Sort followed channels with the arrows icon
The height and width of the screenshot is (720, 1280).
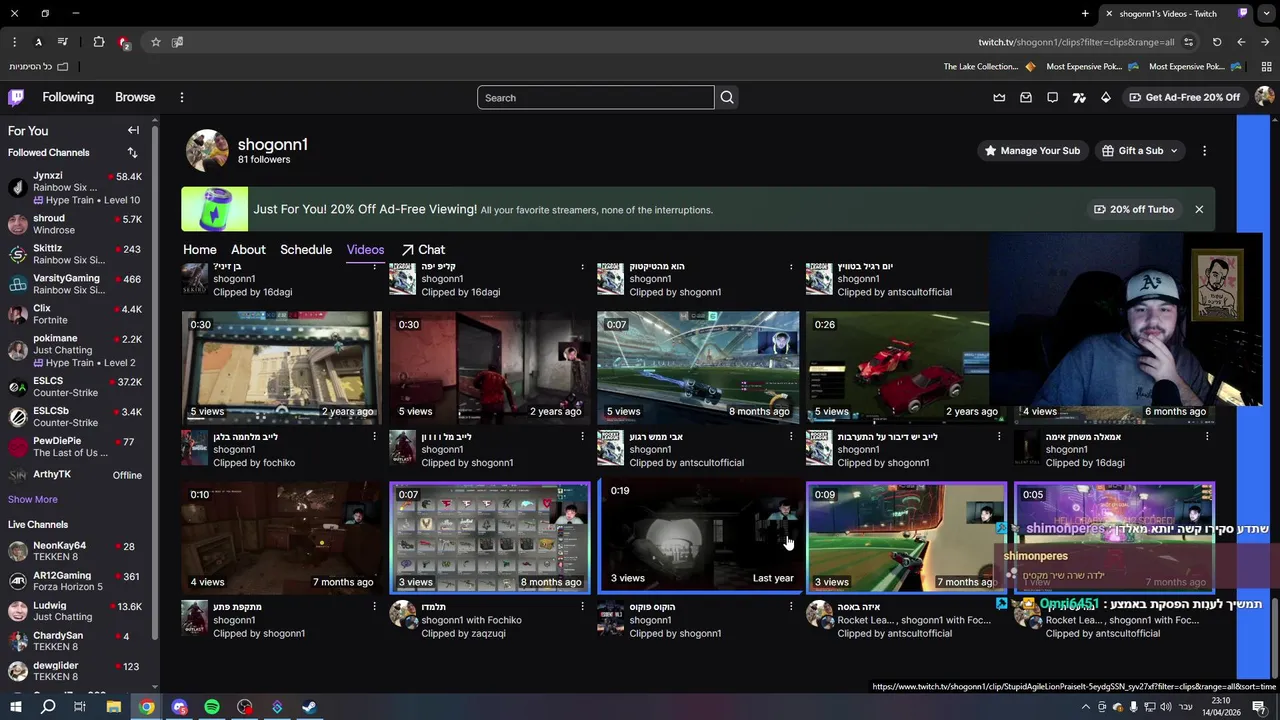(x=132, y=153)
